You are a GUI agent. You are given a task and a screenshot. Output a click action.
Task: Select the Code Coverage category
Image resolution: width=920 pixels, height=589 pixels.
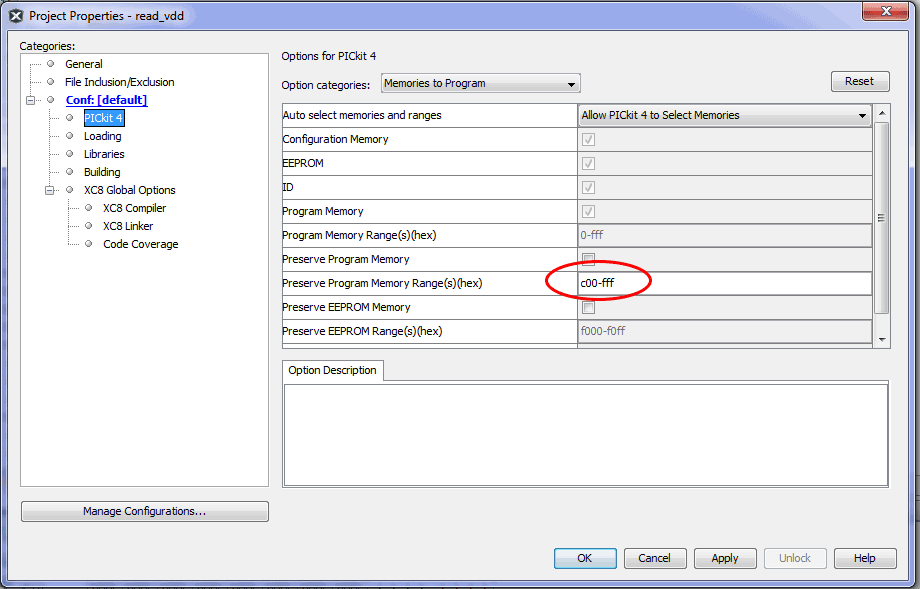[141, 245]
